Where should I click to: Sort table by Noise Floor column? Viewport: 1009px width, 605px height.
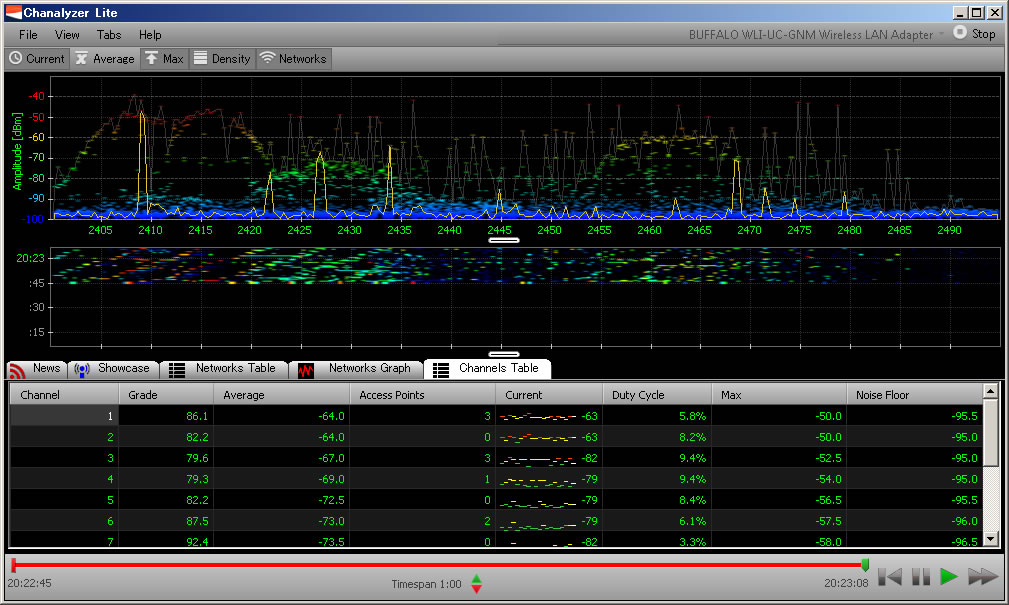914,395
